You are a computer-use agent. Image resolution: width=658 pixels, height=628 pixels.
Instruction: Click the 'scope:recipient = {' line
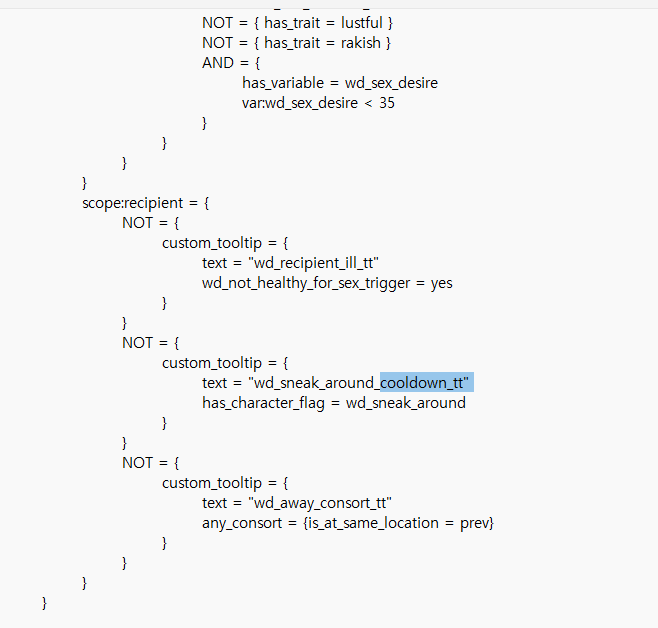145,203
